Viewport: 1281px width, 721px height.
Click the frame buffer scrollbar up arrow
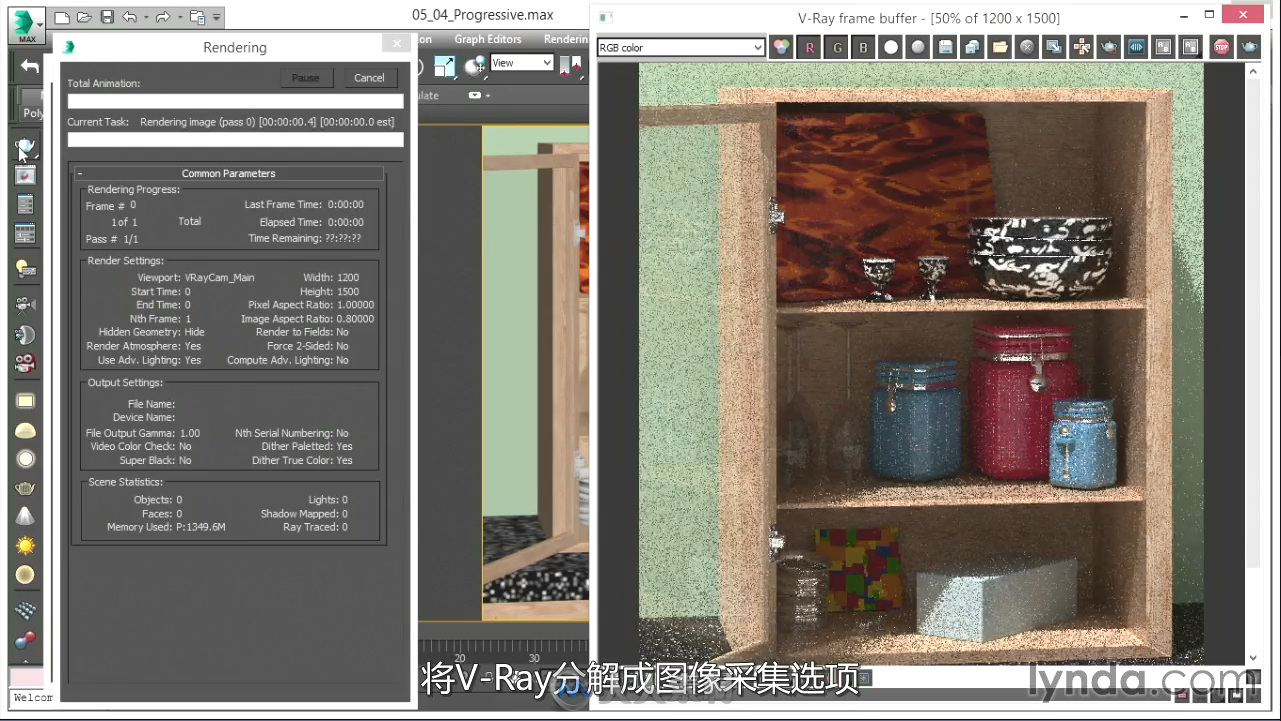pyautogui.click(x=1254, y=72)
